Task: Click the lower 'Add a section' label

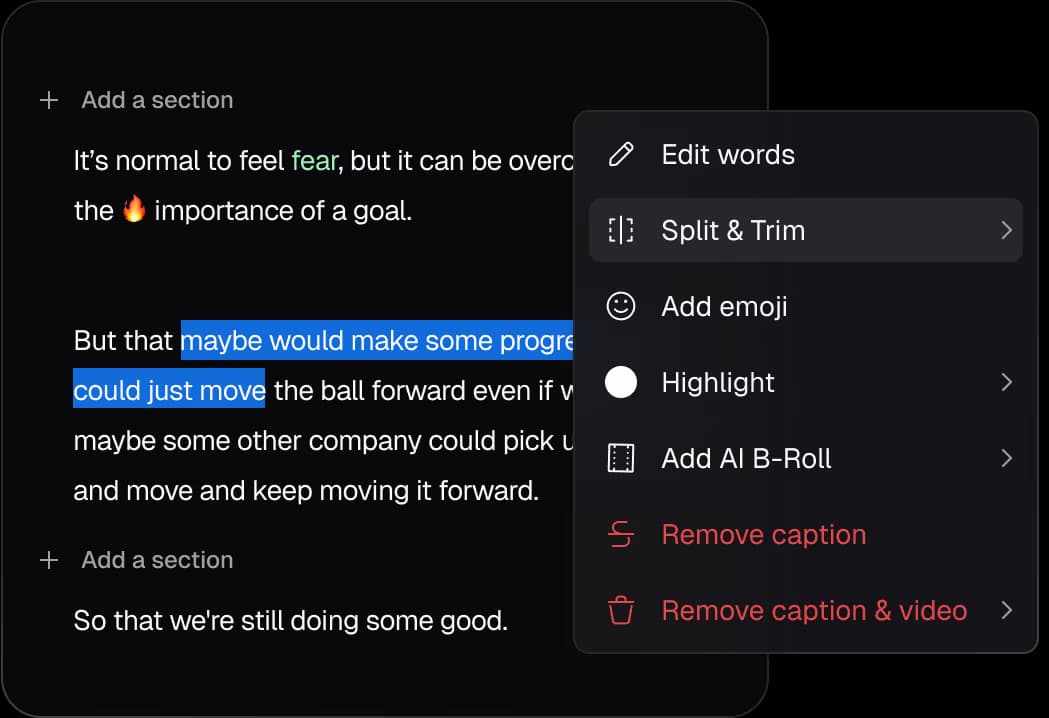Action: pos(157,560)
